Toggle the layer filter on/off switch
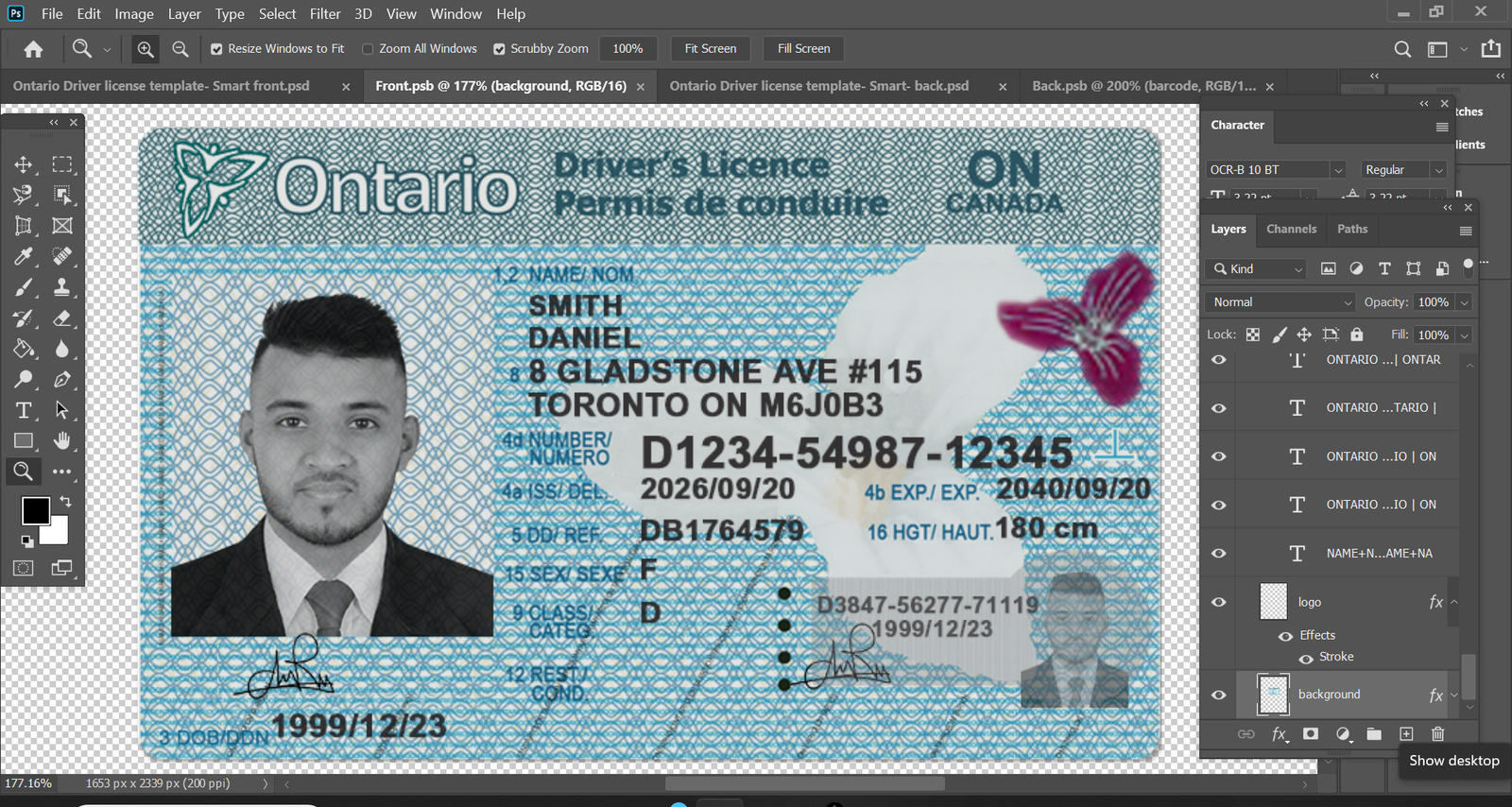 (x=1468, y=266)
